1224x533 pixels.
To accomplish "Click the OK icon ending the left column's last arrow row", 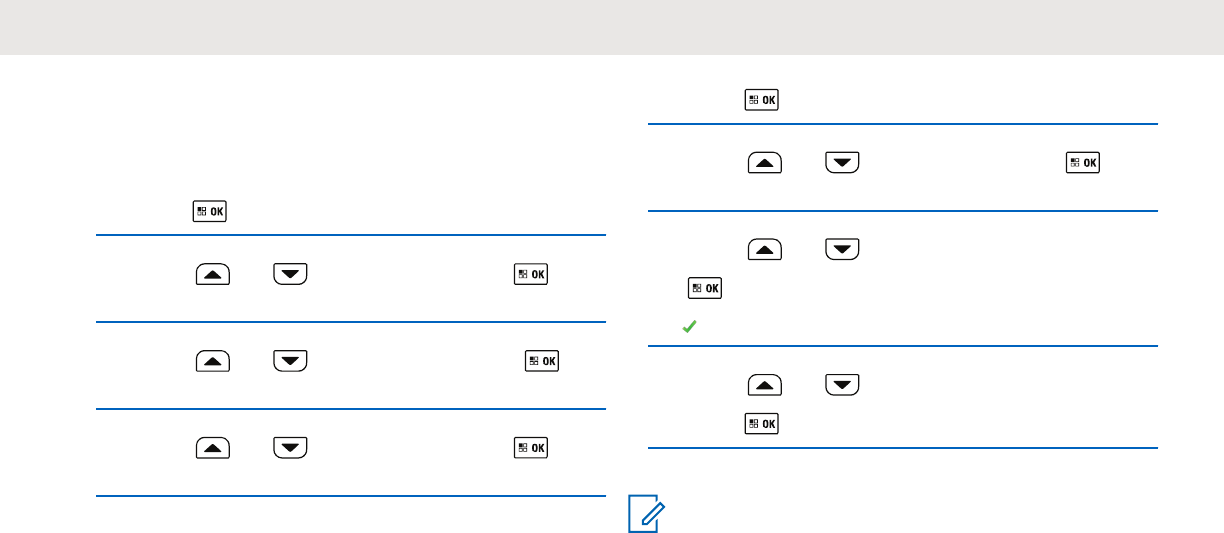I will [531, 447].
